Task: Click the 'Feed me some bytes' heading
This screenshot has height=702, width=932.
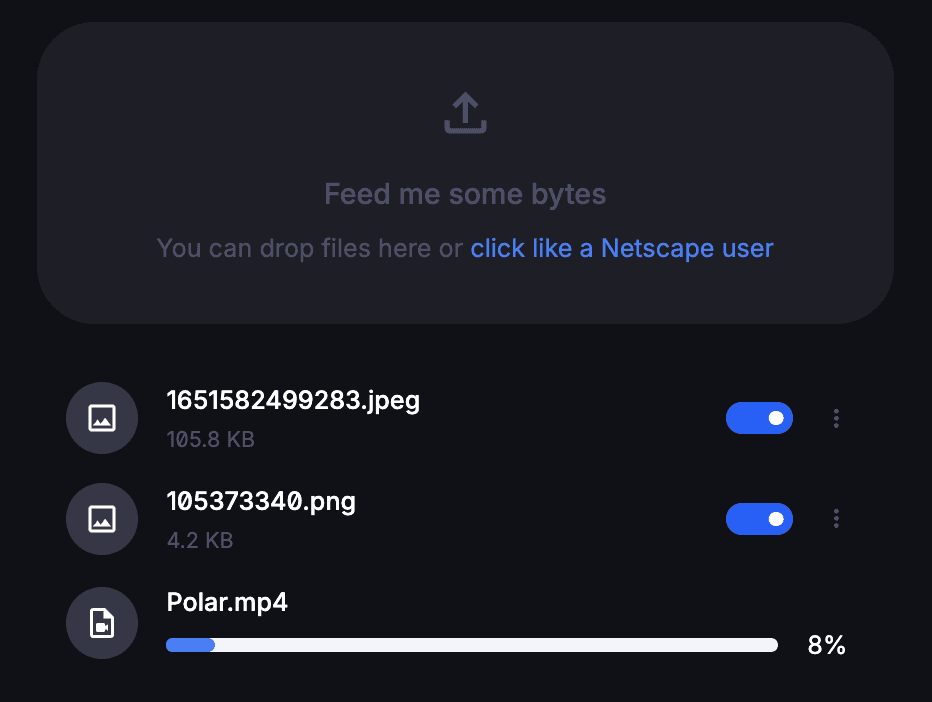Action: 465,194
